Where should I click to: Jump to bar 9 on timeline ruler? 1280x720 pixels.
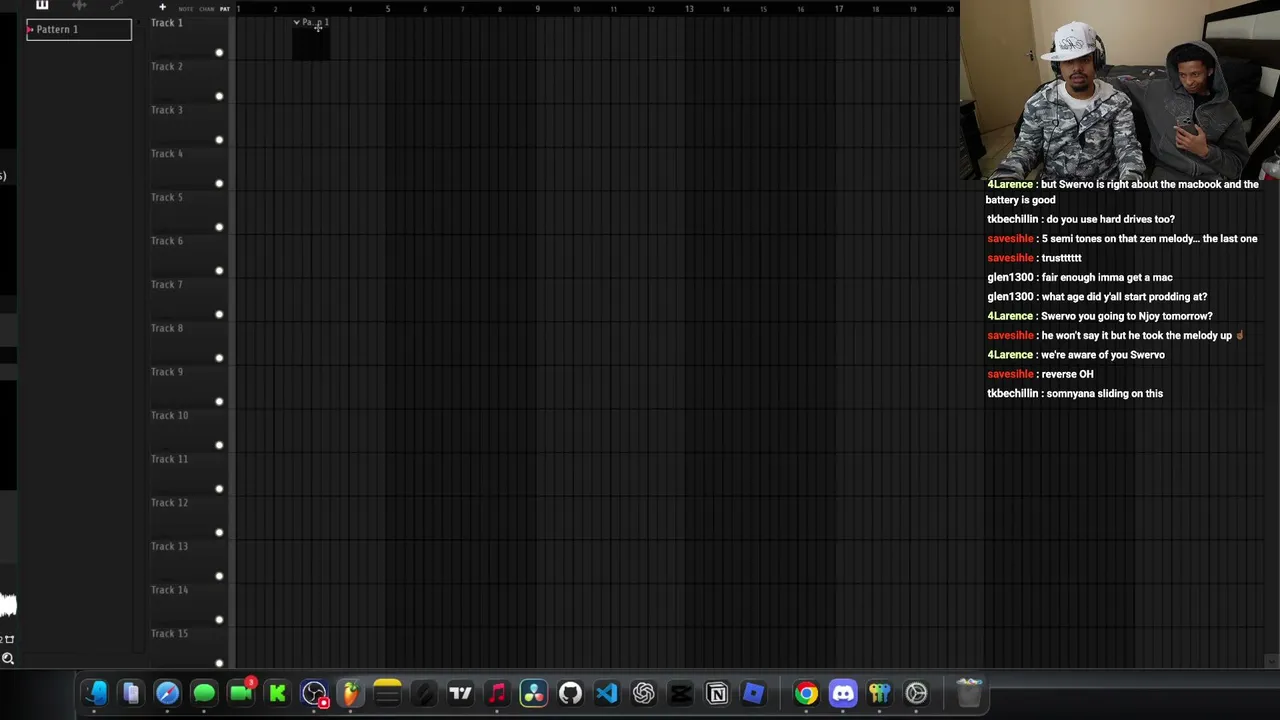pyautogui.click(x=538, y=9)
